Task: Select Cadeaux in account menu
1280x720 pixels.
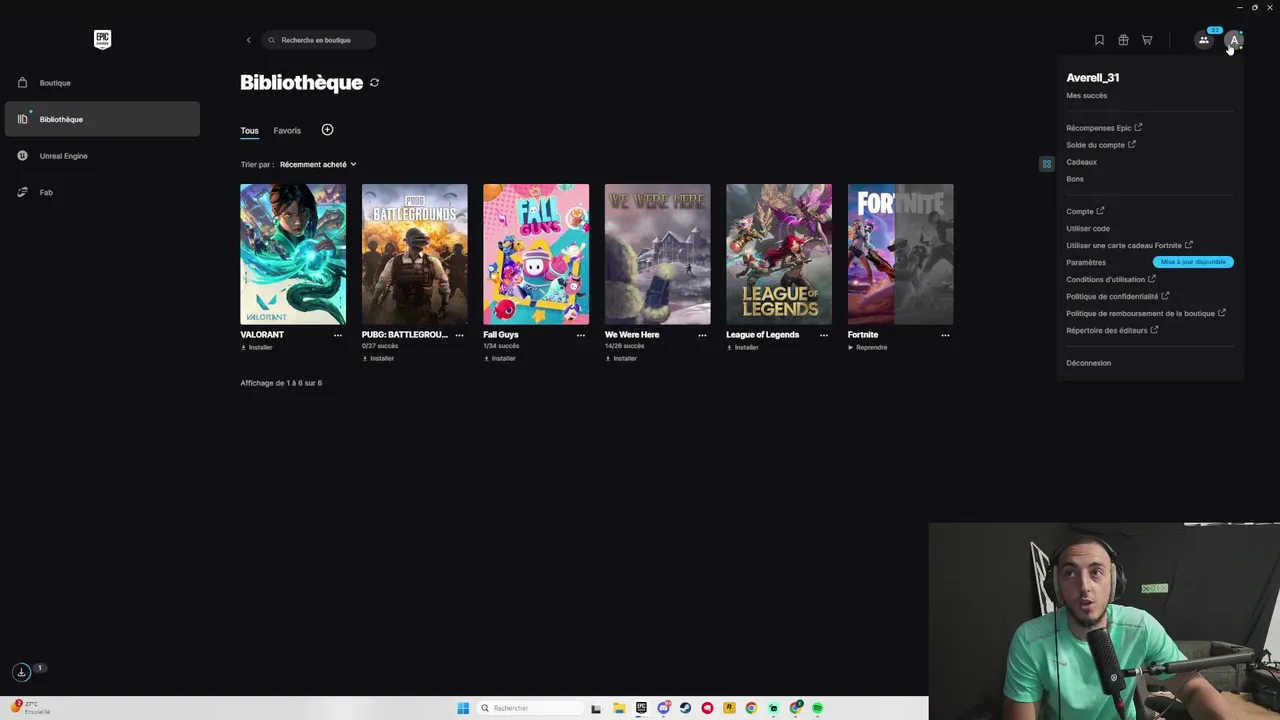Action: point(1082,162)
